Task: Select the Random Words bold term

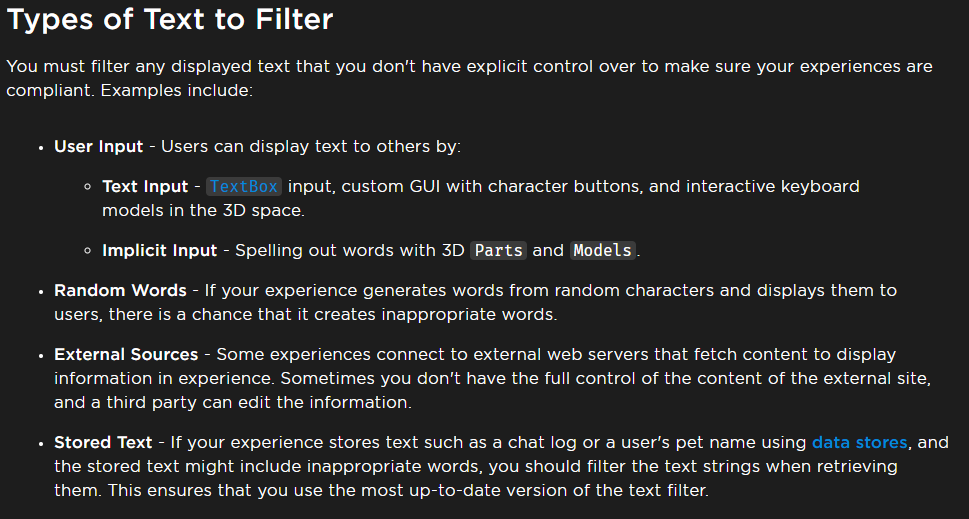Action: tap(120, 291)
